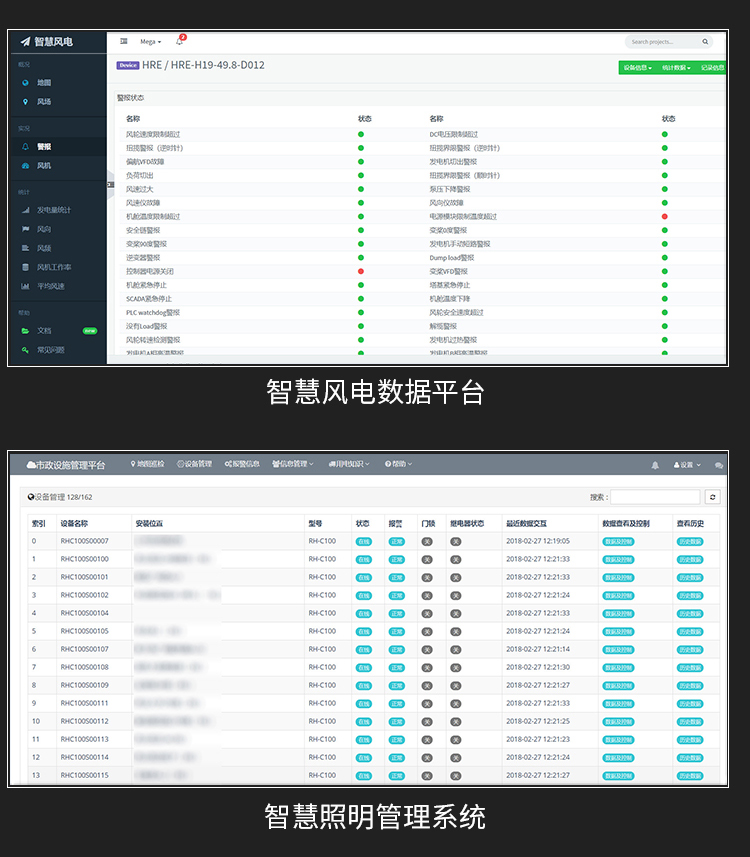Screen dimensions: 750x857
Task: Open the notification bell with red badge
Action: coord(180,41)
